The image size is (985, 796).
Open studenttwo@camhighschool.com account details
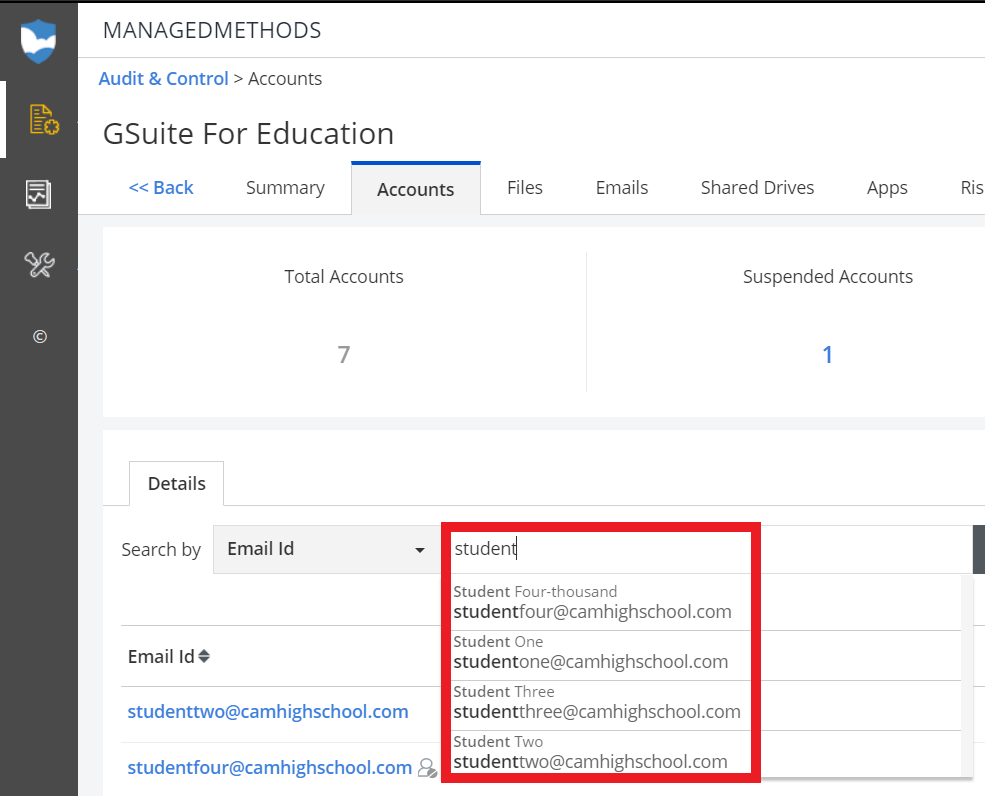[267, 711]
